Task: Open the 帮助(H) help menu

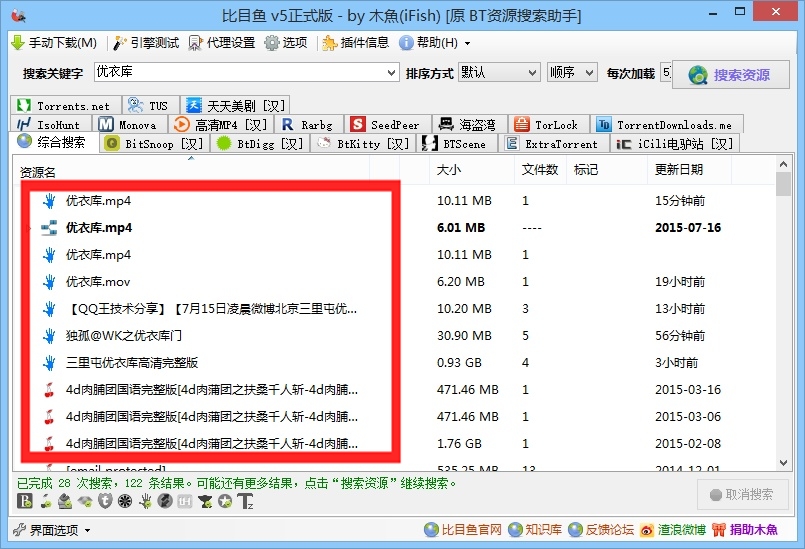Action: coord(435,43)
